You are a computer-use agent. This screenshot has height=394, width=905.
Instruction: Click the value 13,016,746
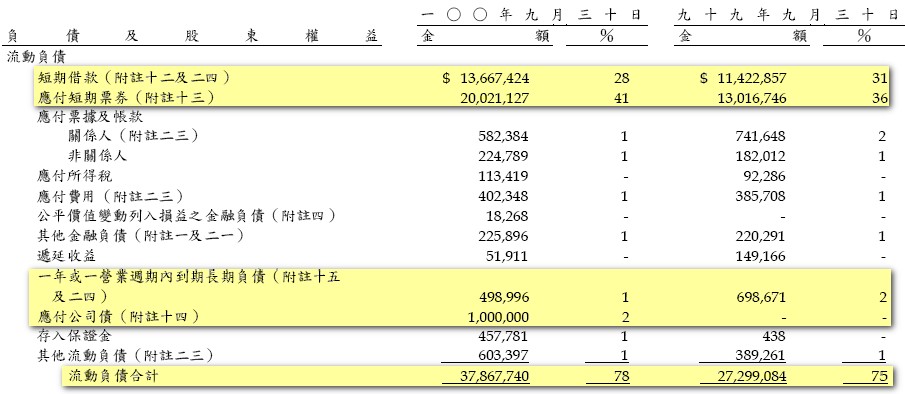pos(751,98)
